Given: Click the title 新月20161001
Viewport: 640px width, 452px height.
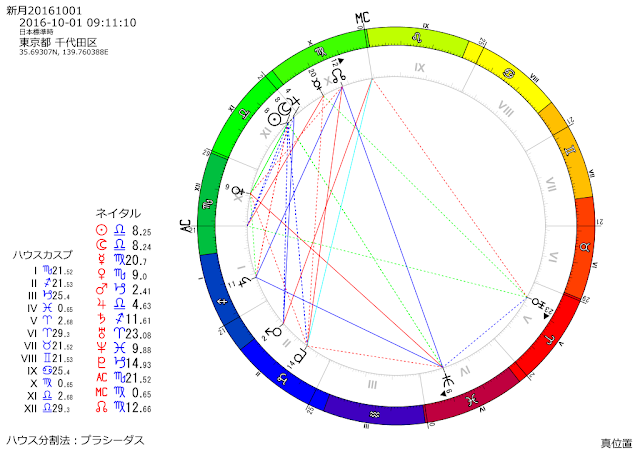Looking at the screenshot, I should click(x=44, y=10).
